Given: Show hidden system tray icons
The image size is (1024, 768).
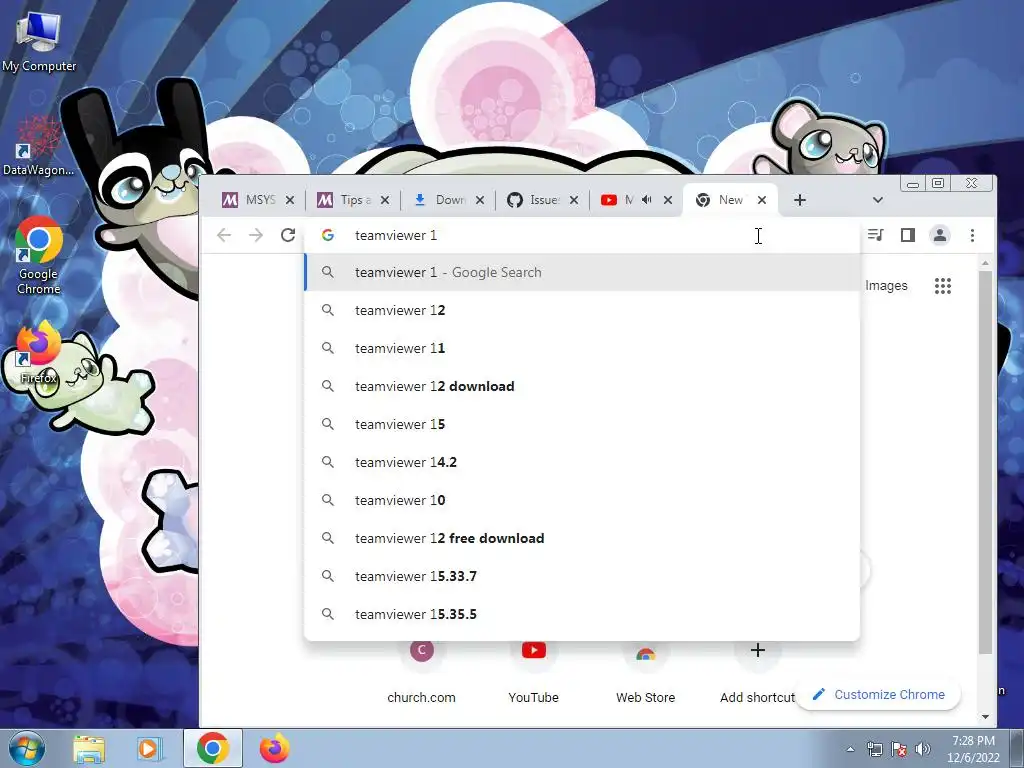Looking at the screenshot, I should [850, 749].
